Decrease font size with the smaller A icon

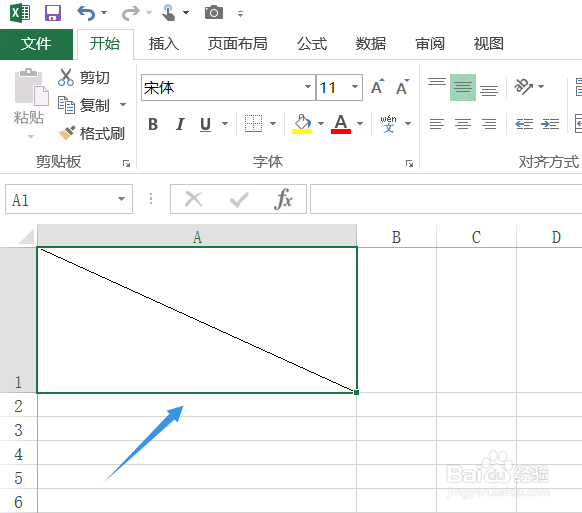coord(402,87)
